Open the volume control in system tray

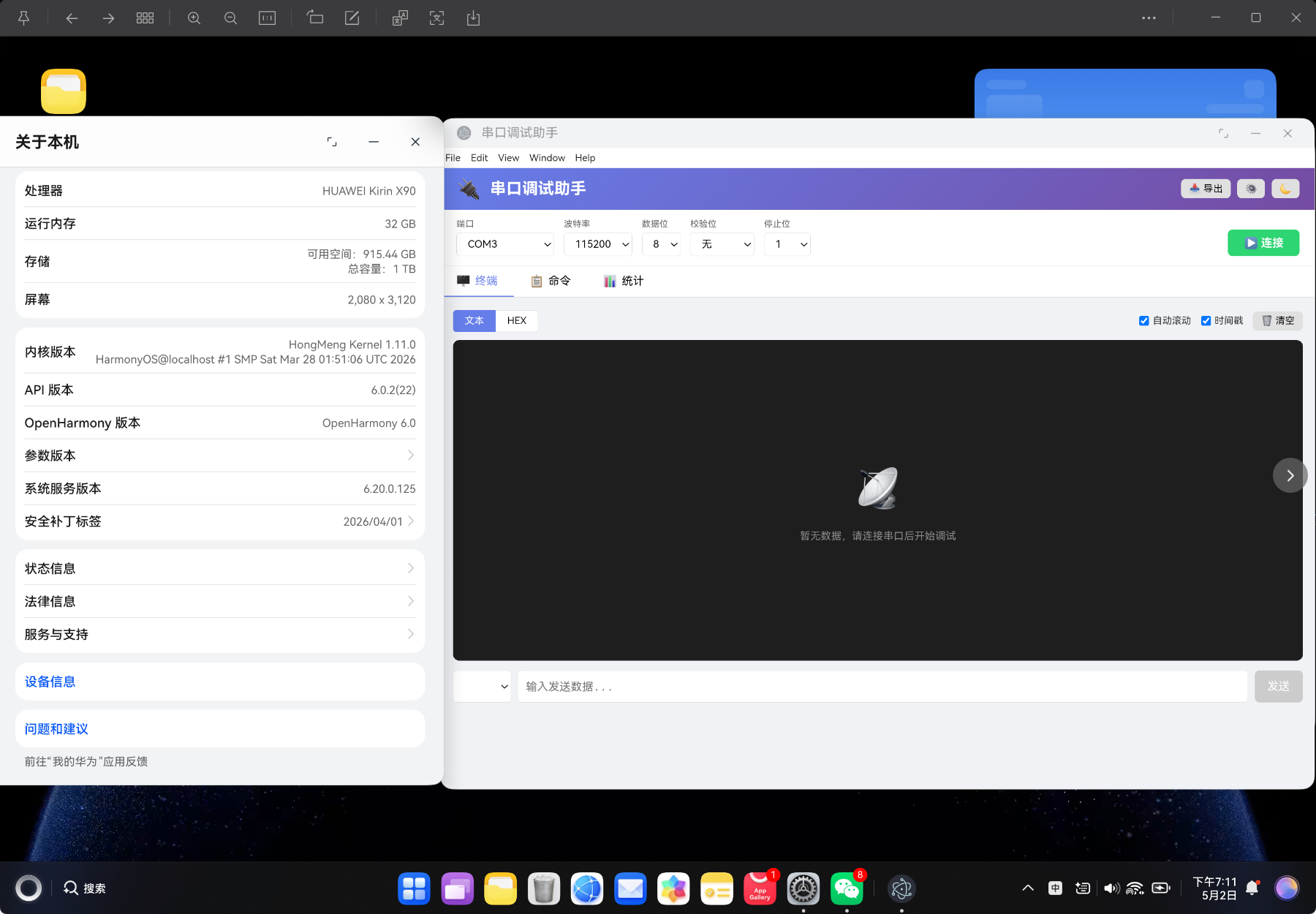[1111, 888]
